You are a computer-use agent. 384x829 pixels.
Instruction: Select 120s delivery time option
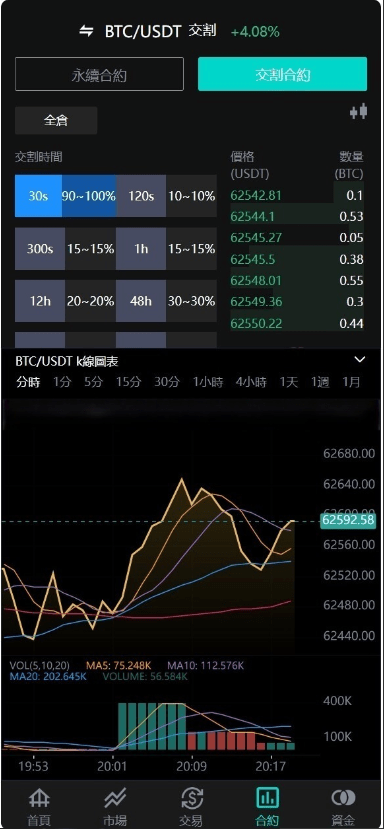click(x=141, y=196)
